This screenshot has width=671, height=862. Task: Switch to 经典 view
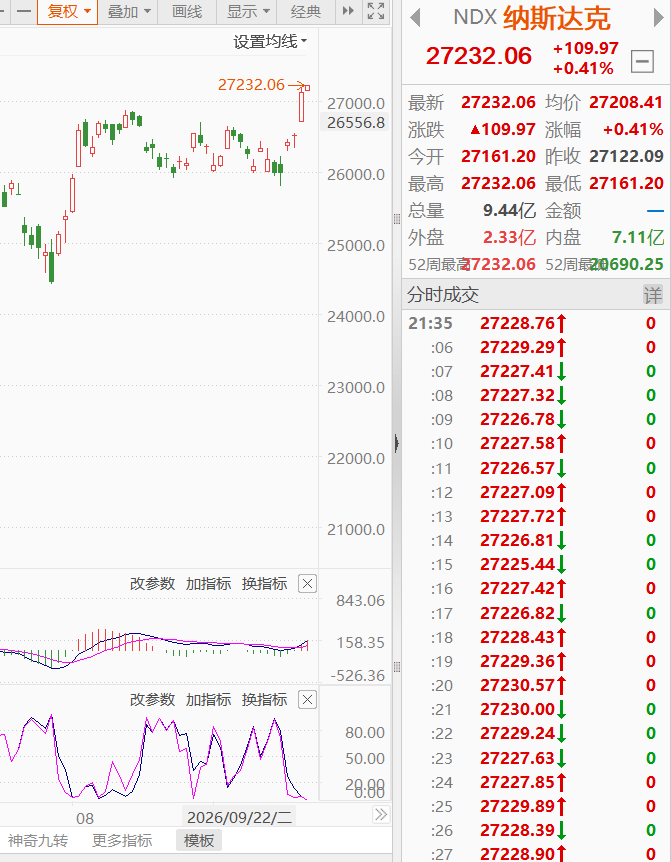click(306, 12)
